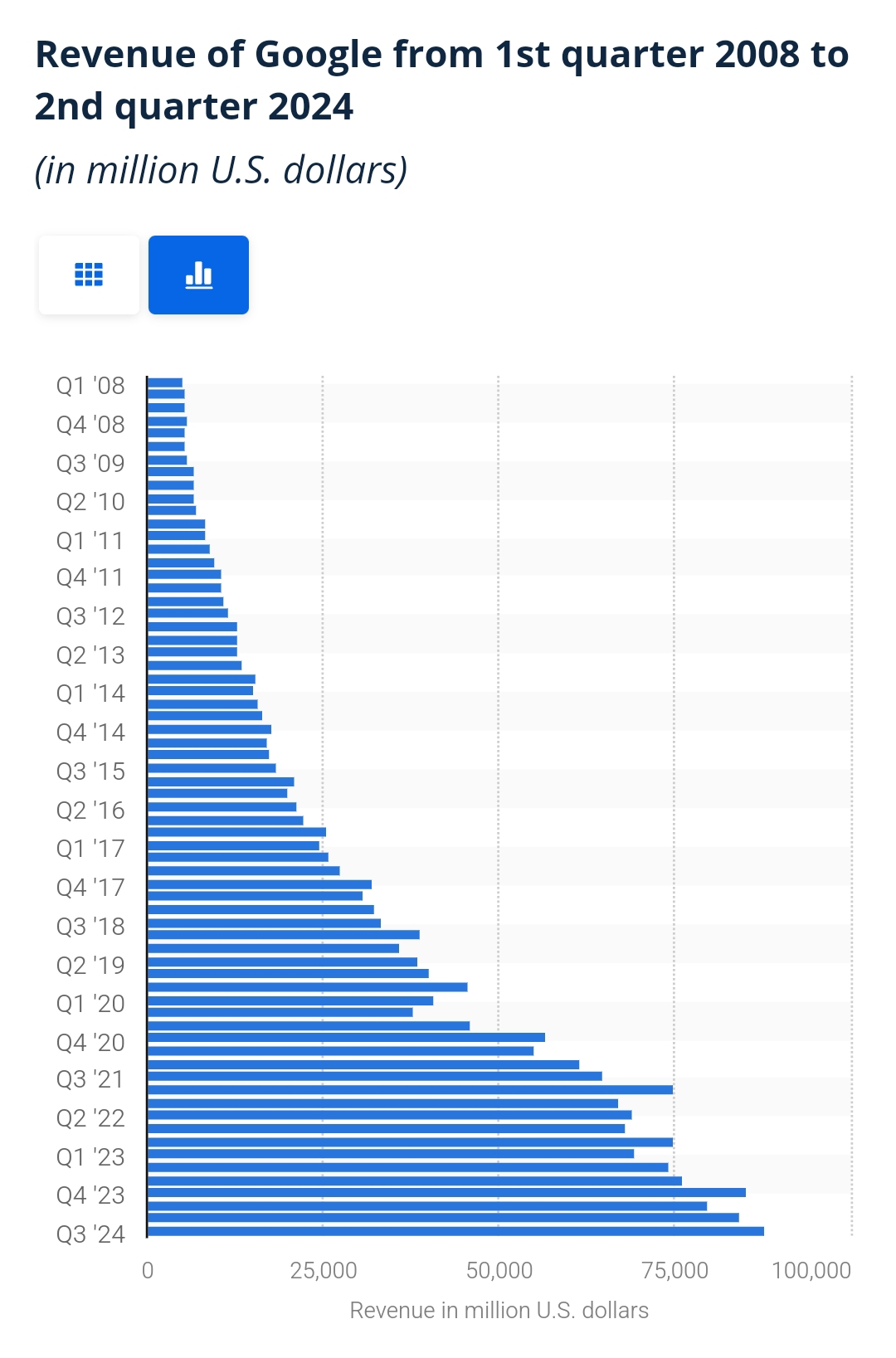Select the Q3 '24 revenue bar

(x=455, y=1231)
